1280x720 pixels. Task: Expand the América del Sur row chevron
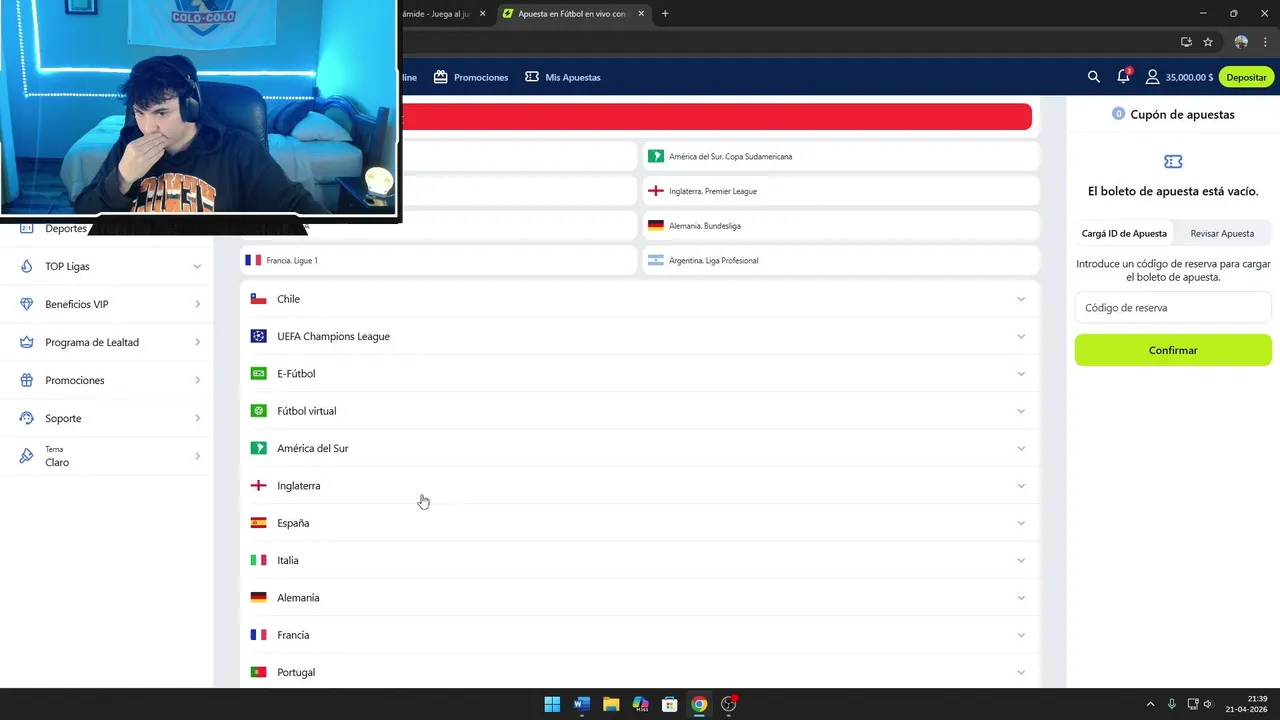click(x=1021, y=448)
